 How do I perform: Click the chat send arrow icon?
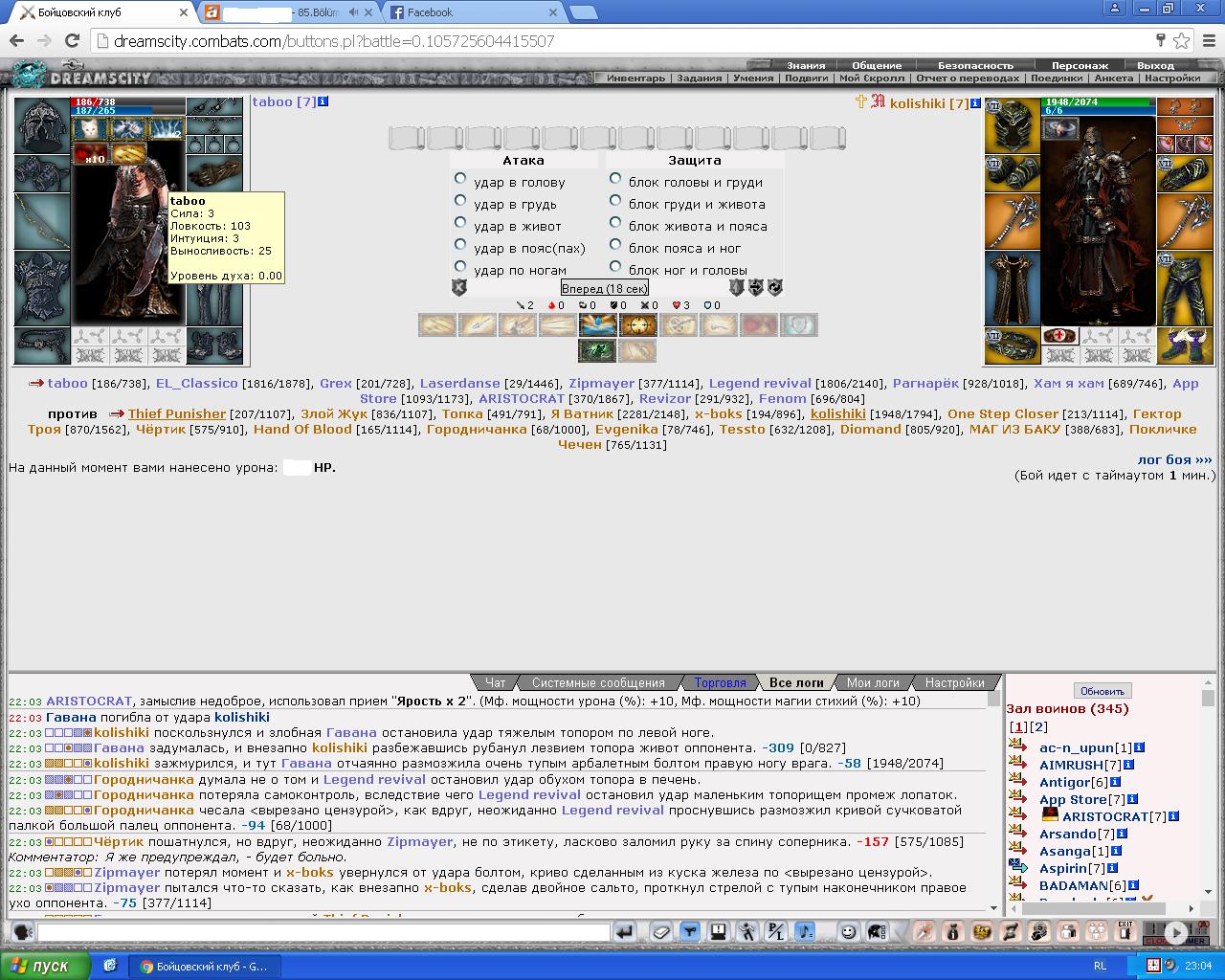pyautogui.click(x=624, y=931)
